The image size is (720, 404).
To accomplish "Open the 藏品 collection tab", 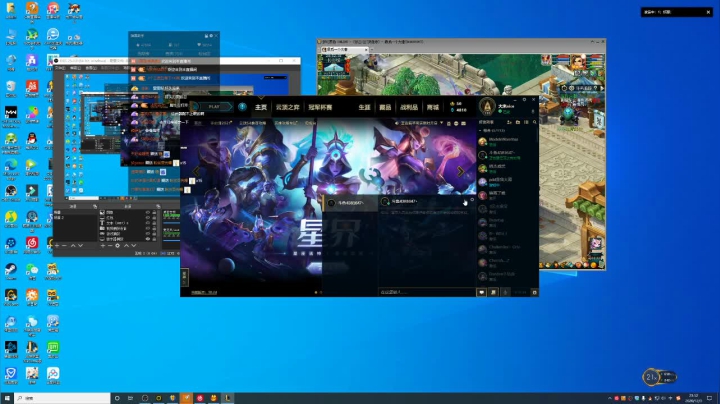I will coord(385,107).
